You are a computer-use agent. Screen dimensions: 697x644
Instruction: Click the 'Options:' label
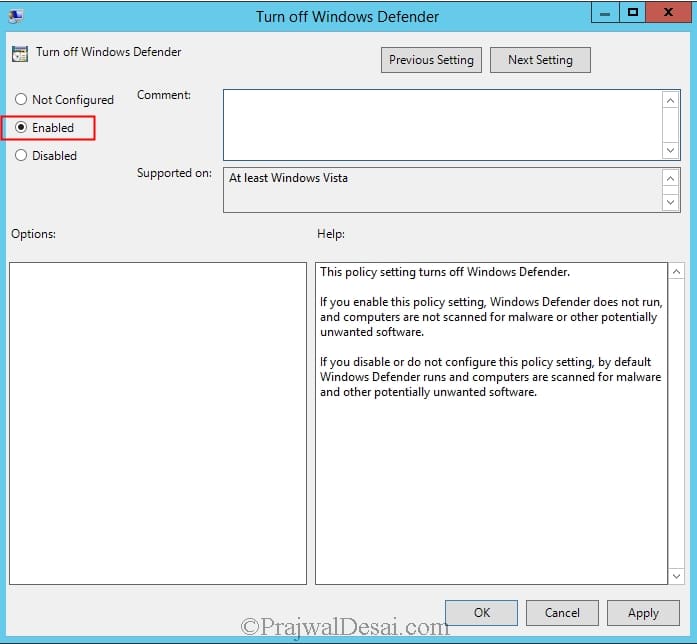coord(33,234)
